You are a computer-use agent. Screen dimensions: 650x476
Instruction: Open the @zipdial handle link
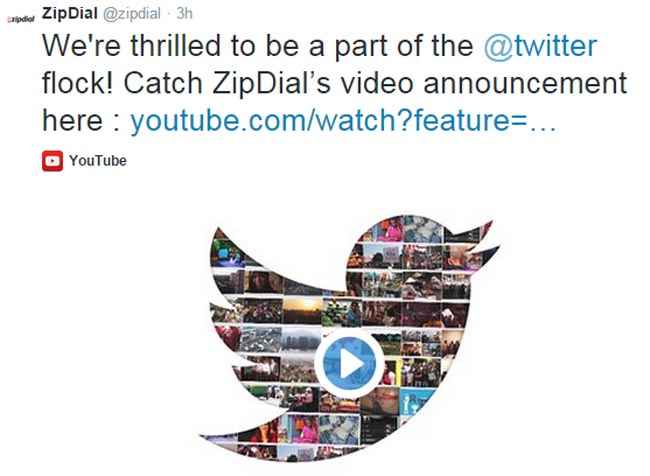coord(131,14)
